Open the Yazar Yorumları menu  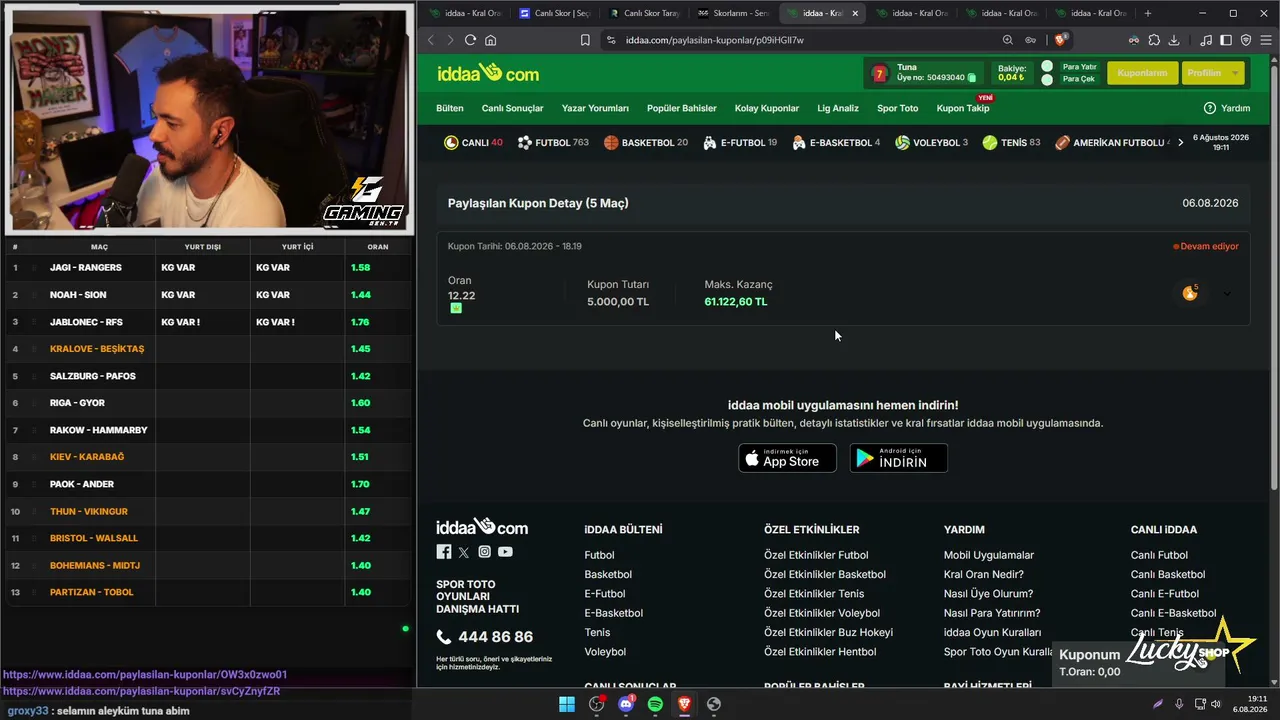595,108
